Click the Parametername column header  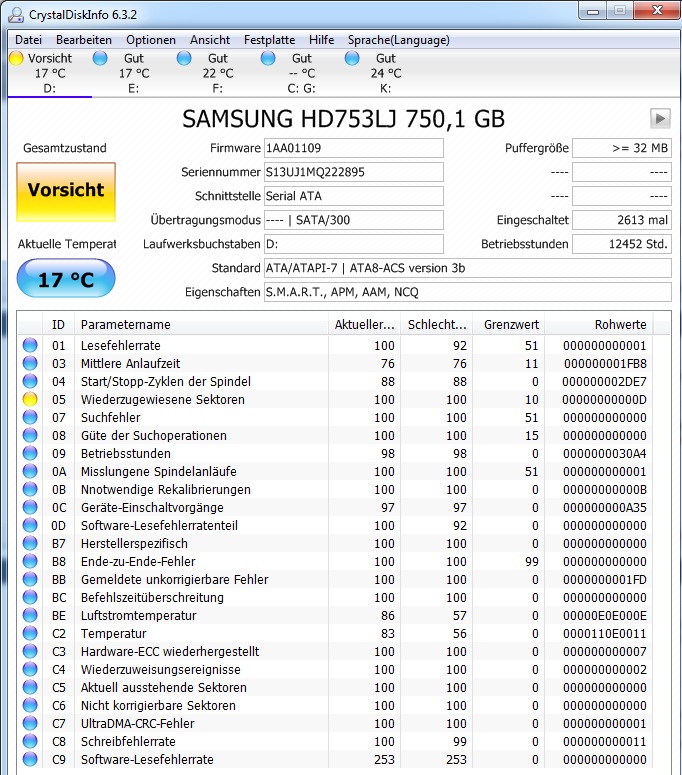click(201, 325)
